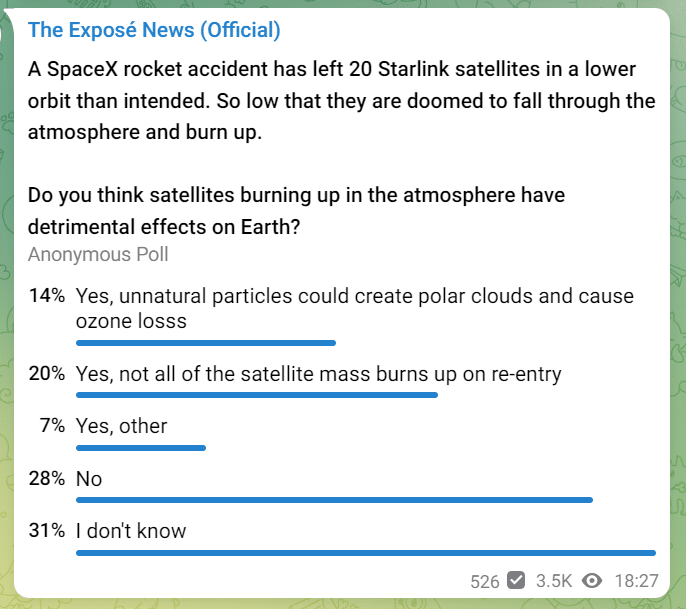
Task: Click the SpaceX rocket accident message text
Action: 341,101
